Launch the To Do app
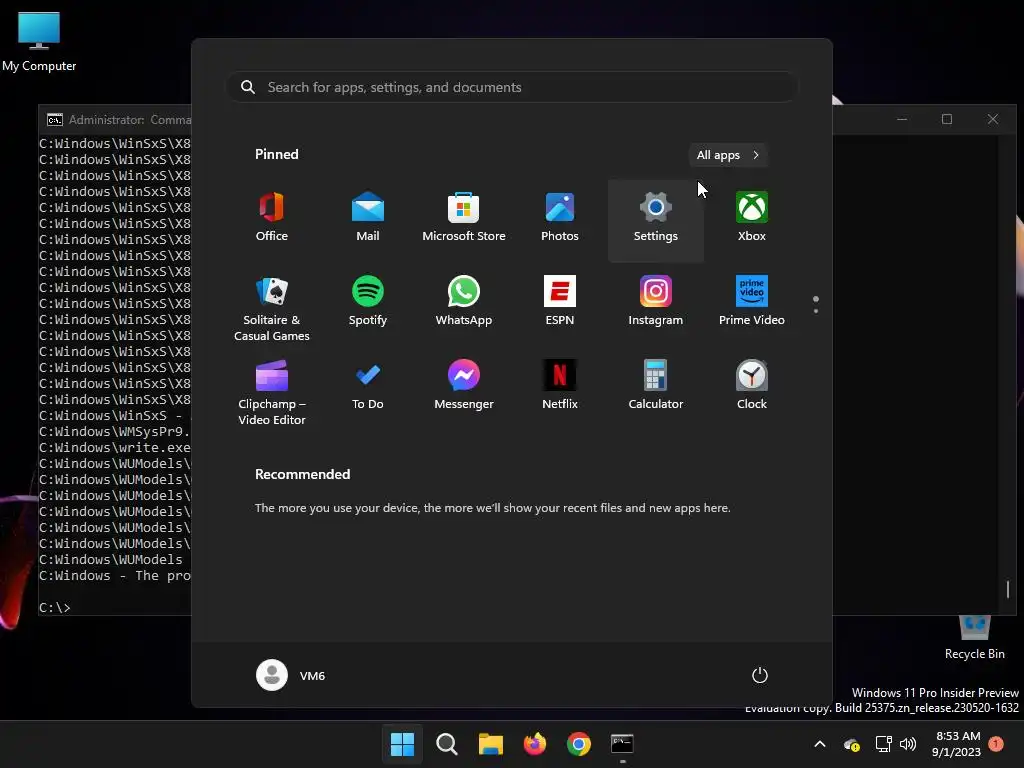Viewport: 1024px width, 768px height. (x=368, y=386)
